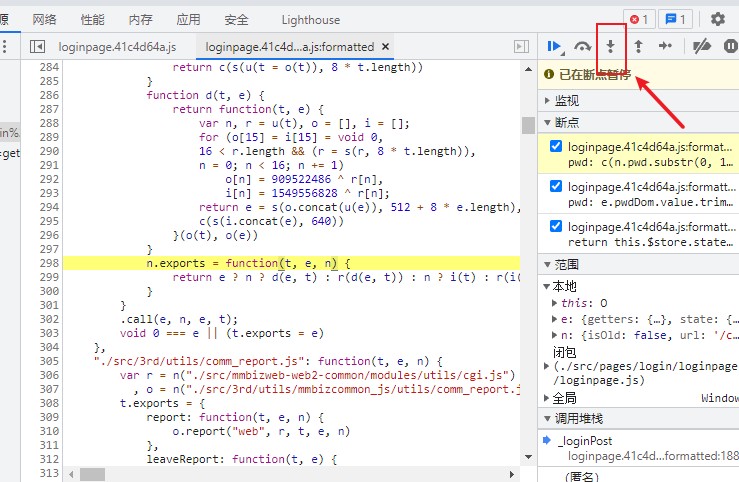The image size is (739, 482).
Task: Click the editor scroll down arrow
Action: 528,457
